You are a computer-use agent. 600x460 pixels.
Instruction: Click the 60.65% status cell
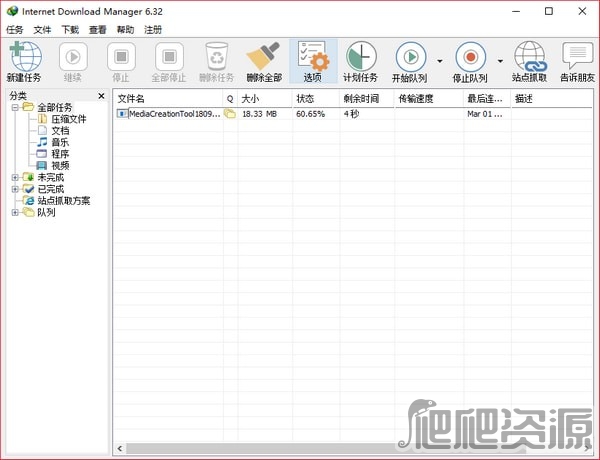tap(310, 114)
